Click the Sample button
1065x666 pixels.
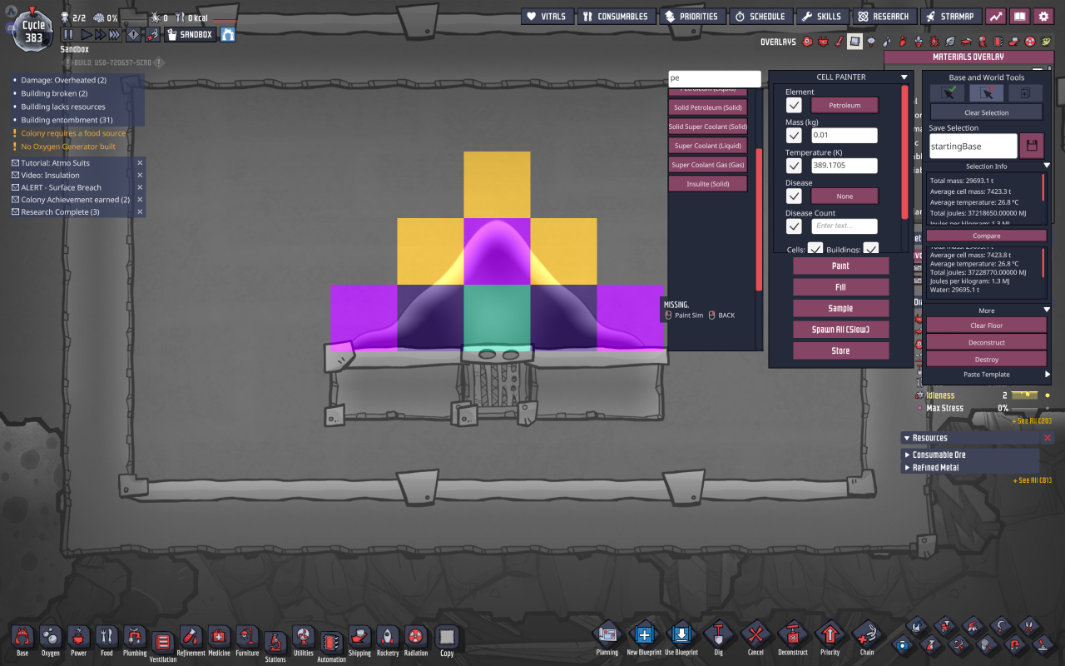[x=841, y=308]
